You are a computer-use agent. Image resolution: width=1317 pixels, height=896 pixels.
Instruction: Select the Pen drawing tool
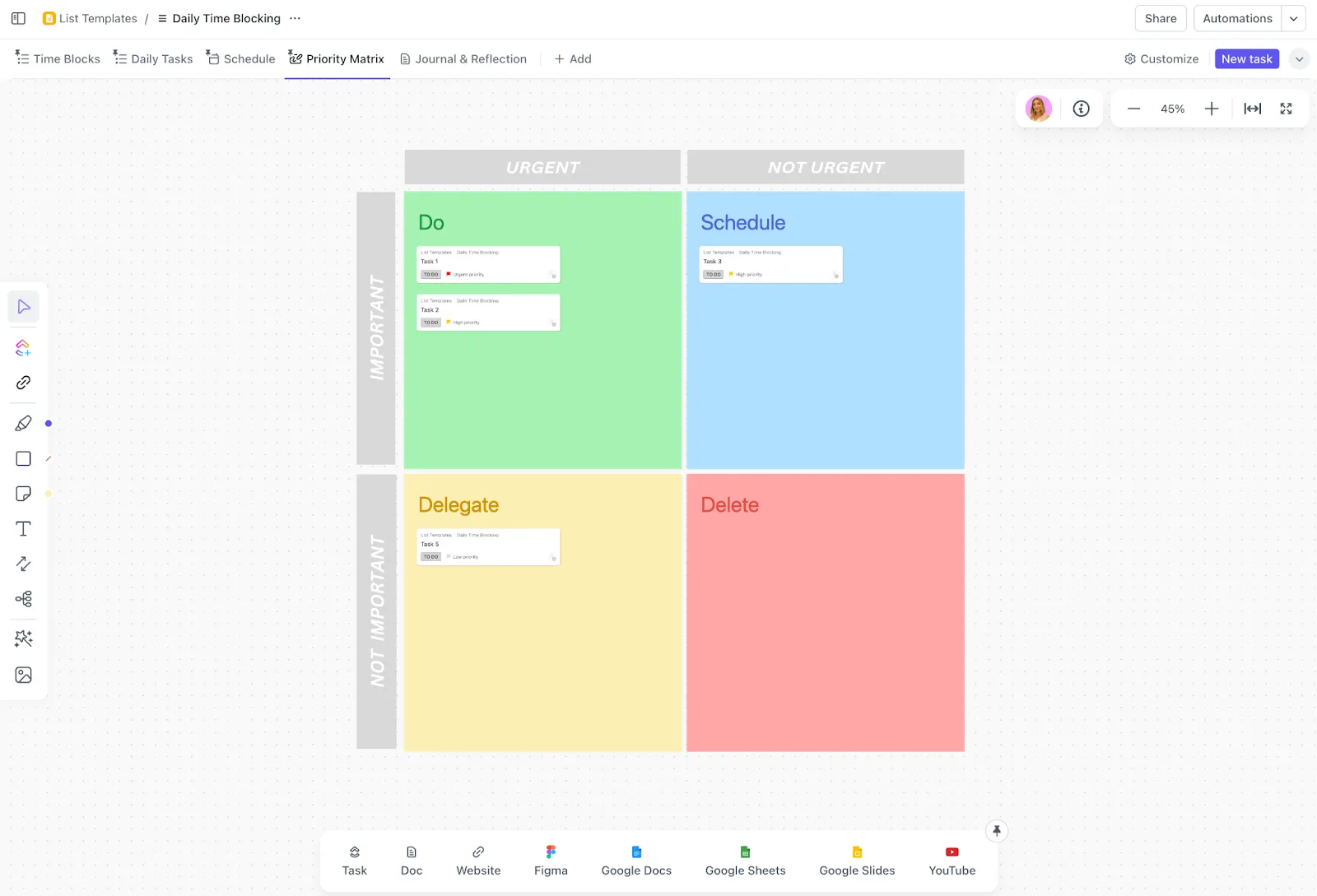click(x=23, y=424)
